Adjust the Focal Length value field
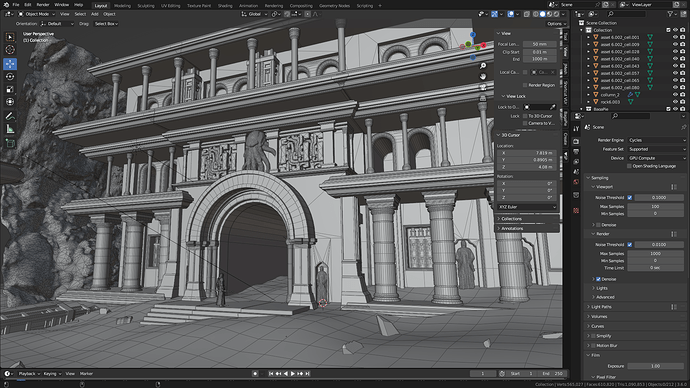Viewport: 690px width, 388px height. point(540,44)
